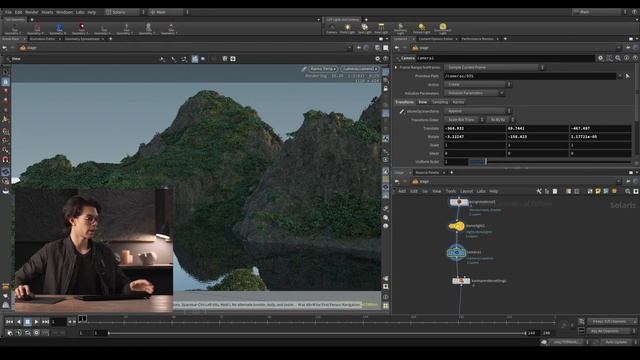
Task: Switch to the Geometry Spreadsheet tab
Action: click(x=82, y=39)
